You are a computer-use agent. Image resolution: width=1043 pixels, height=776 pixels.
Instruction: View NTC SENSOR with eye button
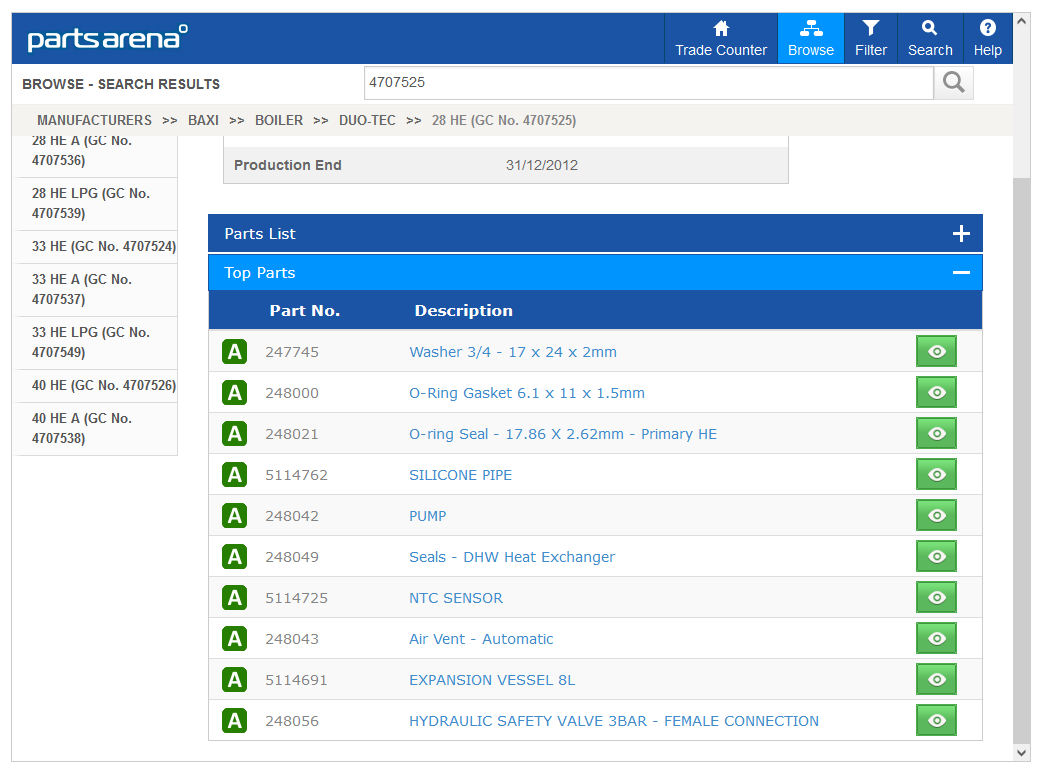click(936, 597)
